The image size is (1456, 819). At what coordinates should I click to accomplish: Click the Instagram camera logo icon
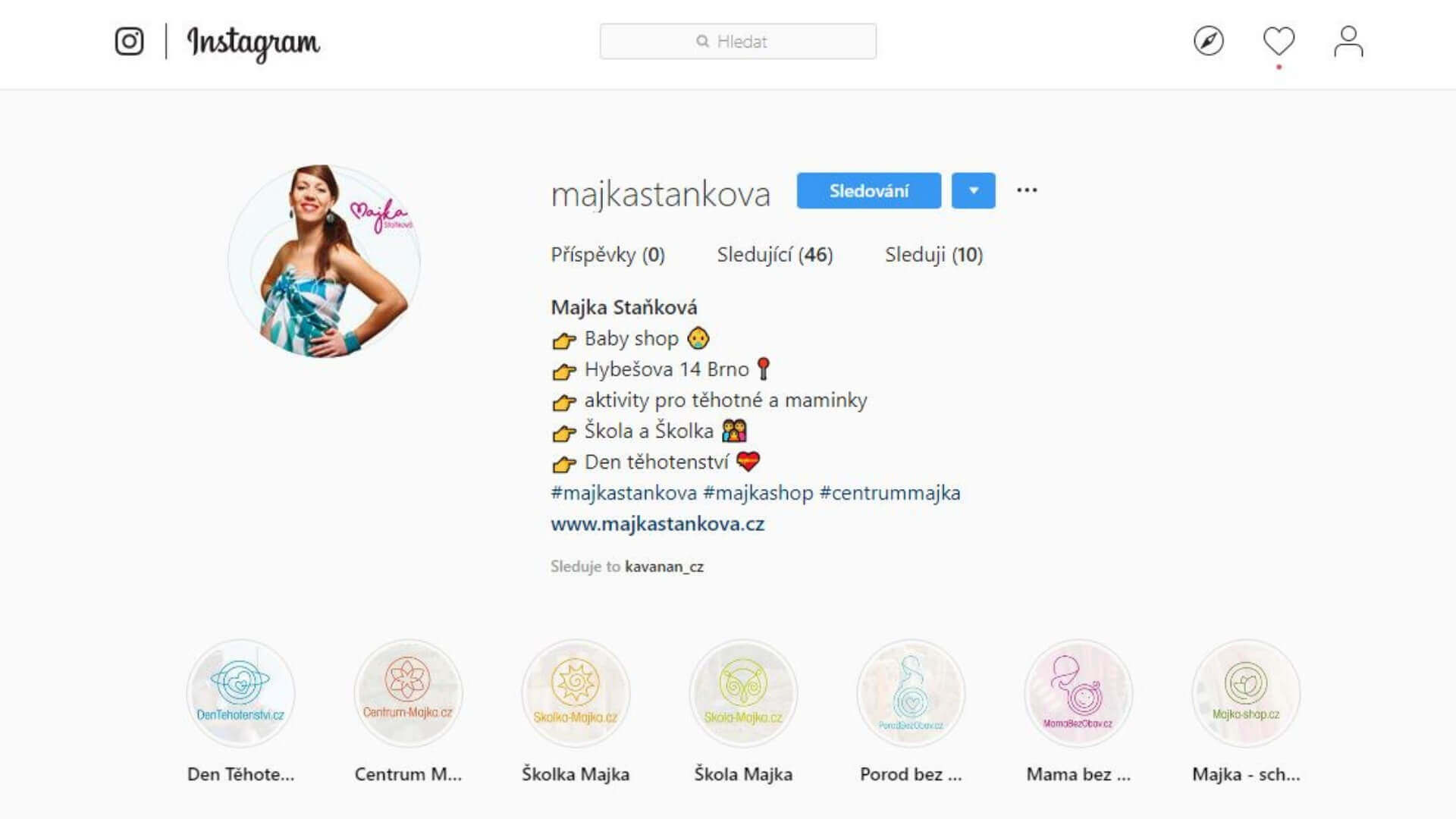(129, 41)
